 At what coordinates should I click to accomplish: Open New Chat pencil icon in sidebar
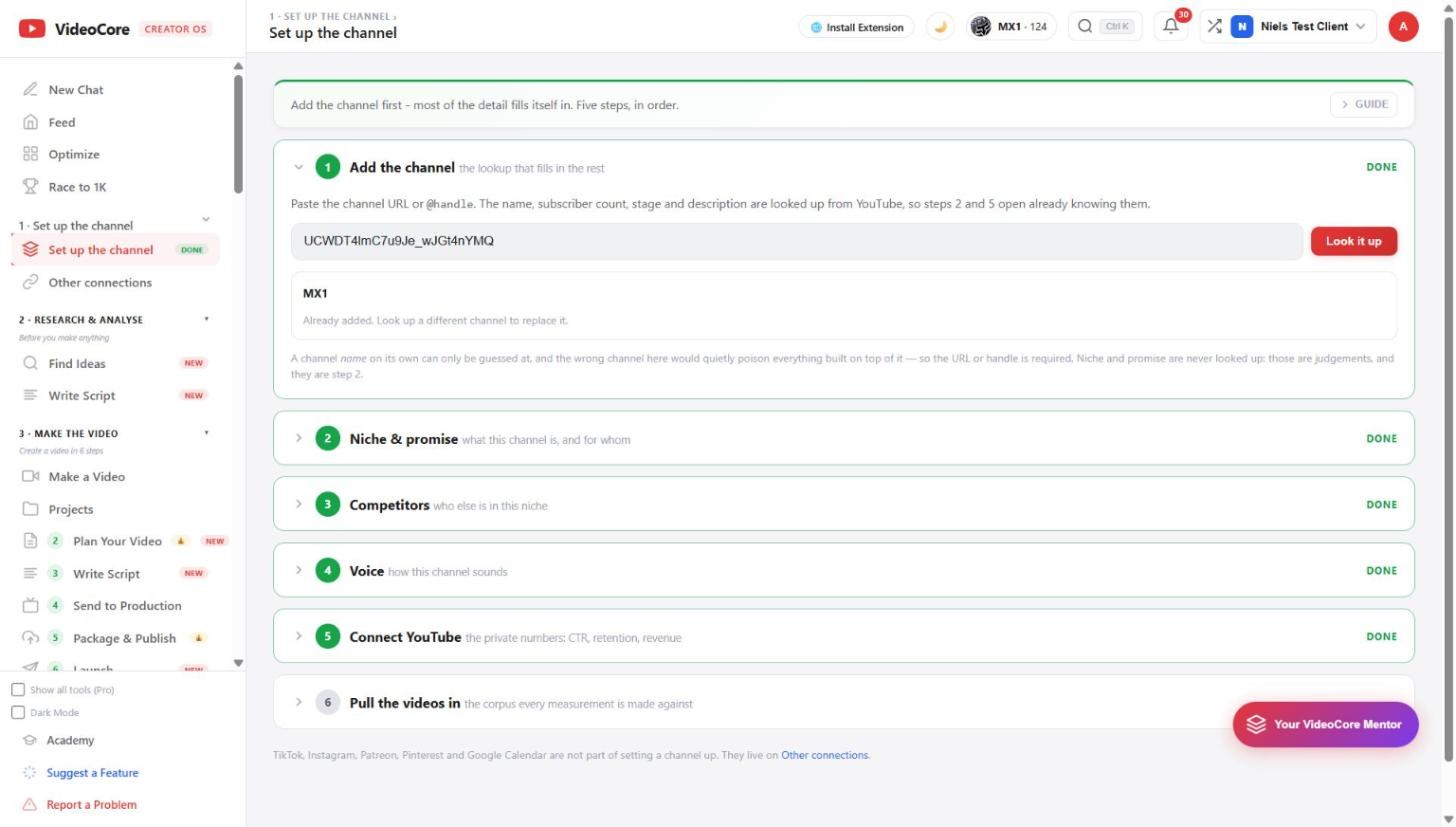pyautogui.click(x=31, y=90)
